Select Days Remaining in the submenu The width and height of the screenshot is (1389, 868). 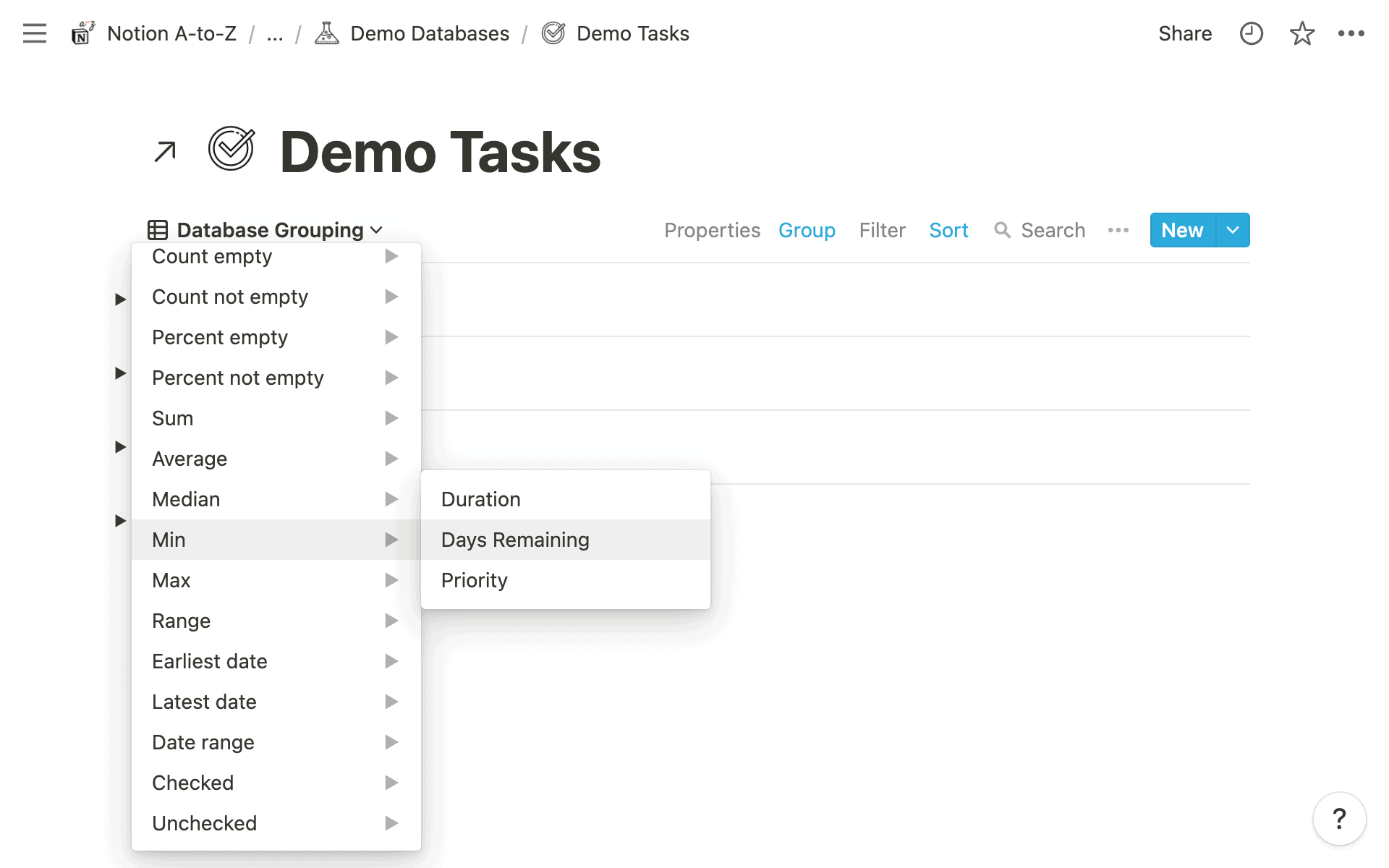pyautogui.click(x=515, y=540)
